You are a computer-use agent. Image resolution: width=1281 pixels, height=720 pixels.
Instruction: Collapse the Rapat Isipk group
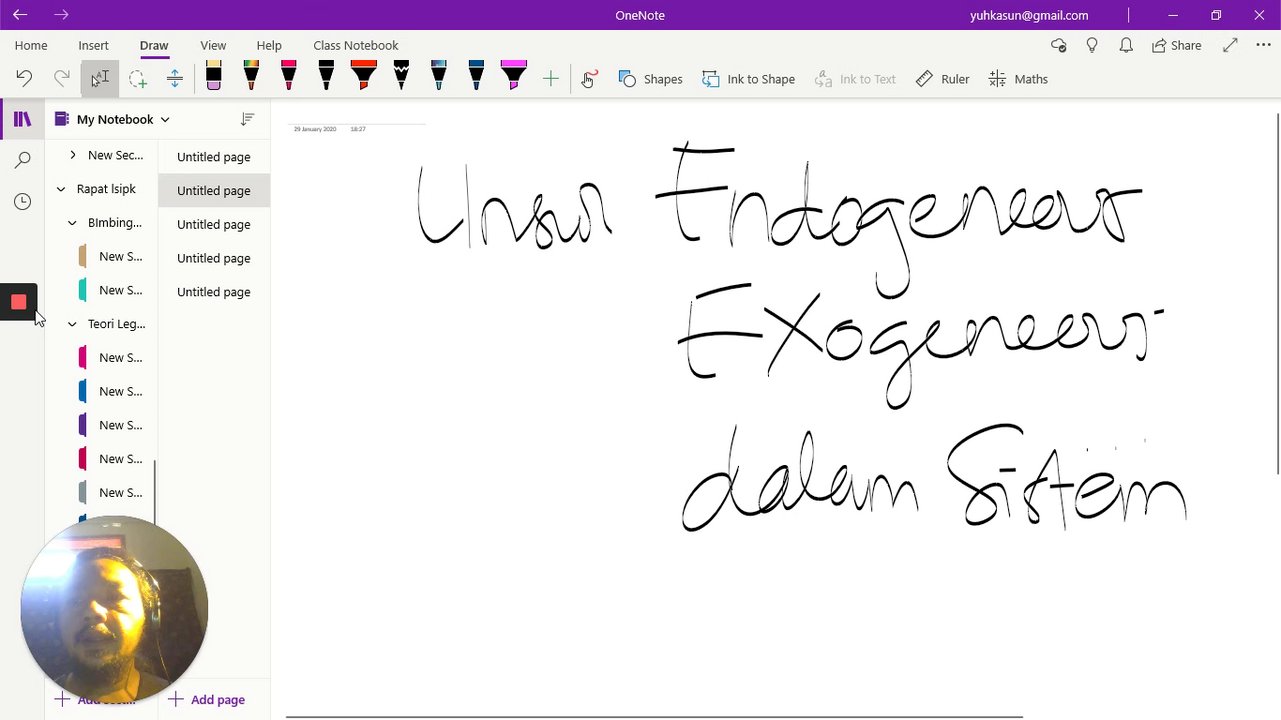pyautogui.click(x=61, y=189)
